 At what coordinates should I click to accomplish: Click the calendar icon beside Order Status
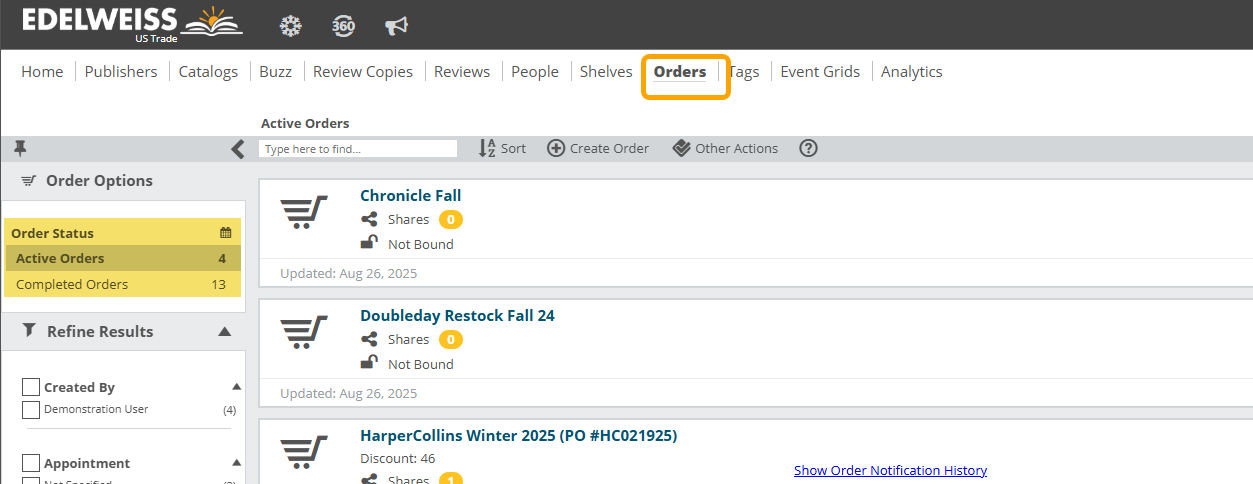point(225,233)
